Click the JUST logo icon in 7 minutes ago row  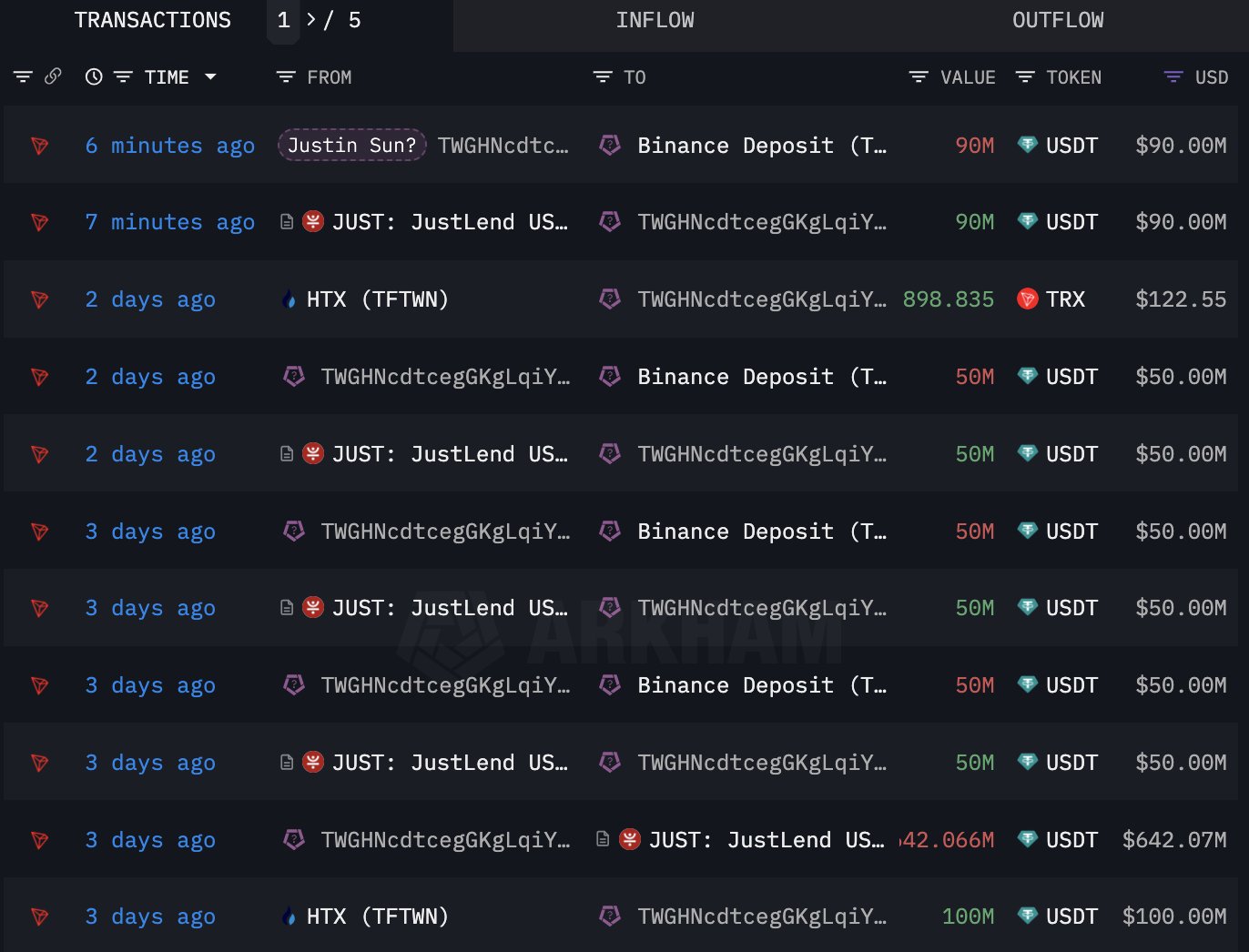[313, 221]
